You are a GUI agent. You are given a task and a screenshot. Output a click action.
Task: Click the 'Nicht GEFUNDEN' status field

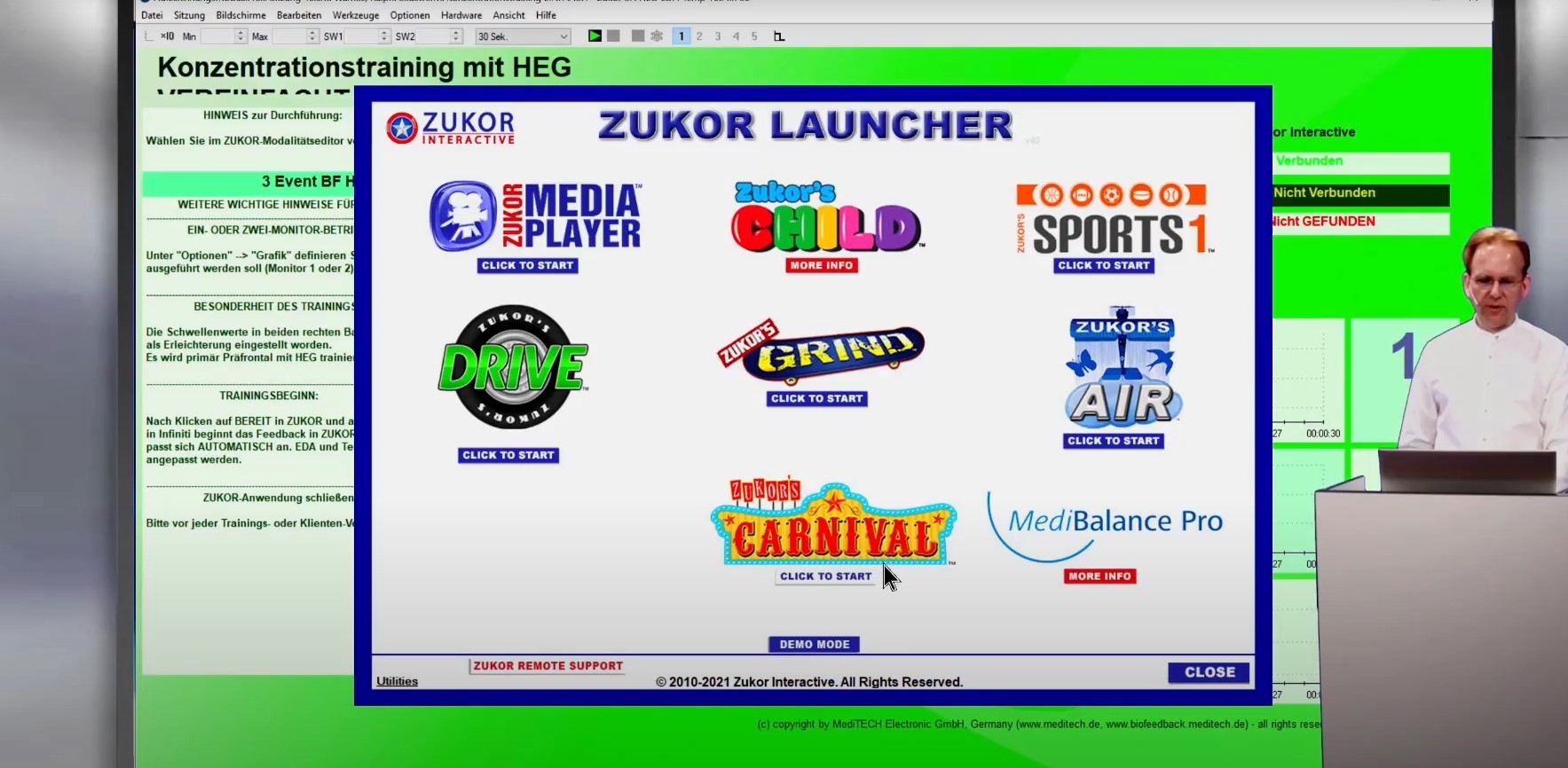coord(1361,223)
